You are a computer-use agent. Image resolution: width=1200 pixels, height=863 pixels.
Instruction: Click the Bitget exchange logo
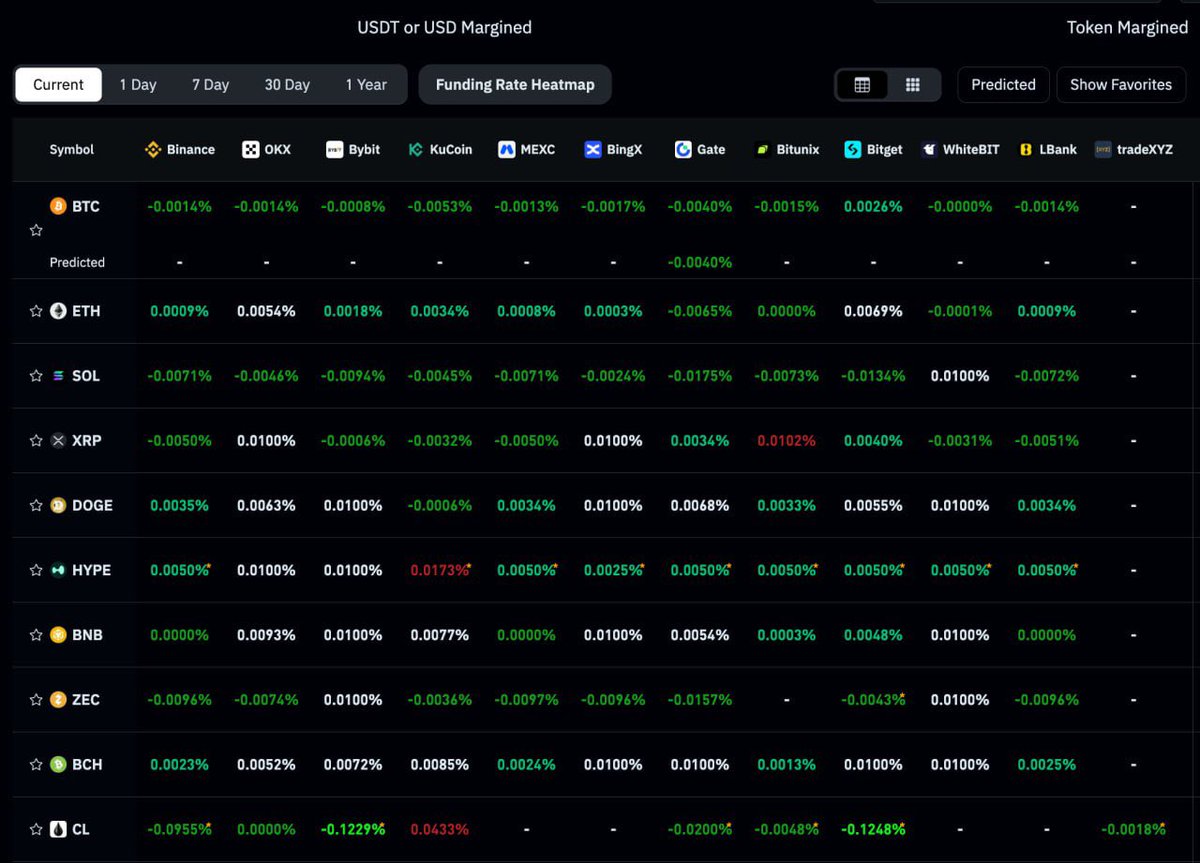pyautogui.click(x=853, y=150)
